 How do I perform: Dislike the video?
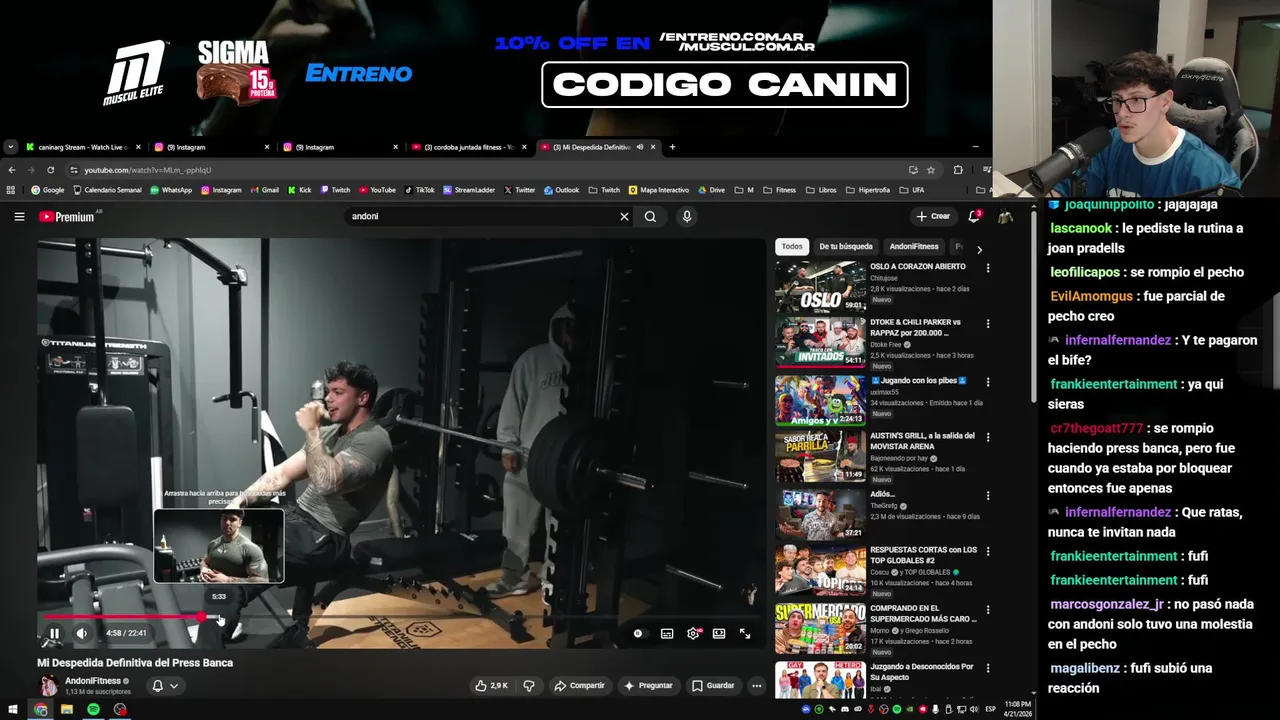click(529, 685)
